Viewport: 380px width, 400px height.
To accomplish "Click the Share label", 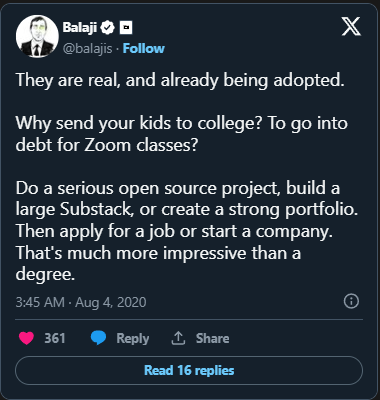I will [x=212, y=338].
